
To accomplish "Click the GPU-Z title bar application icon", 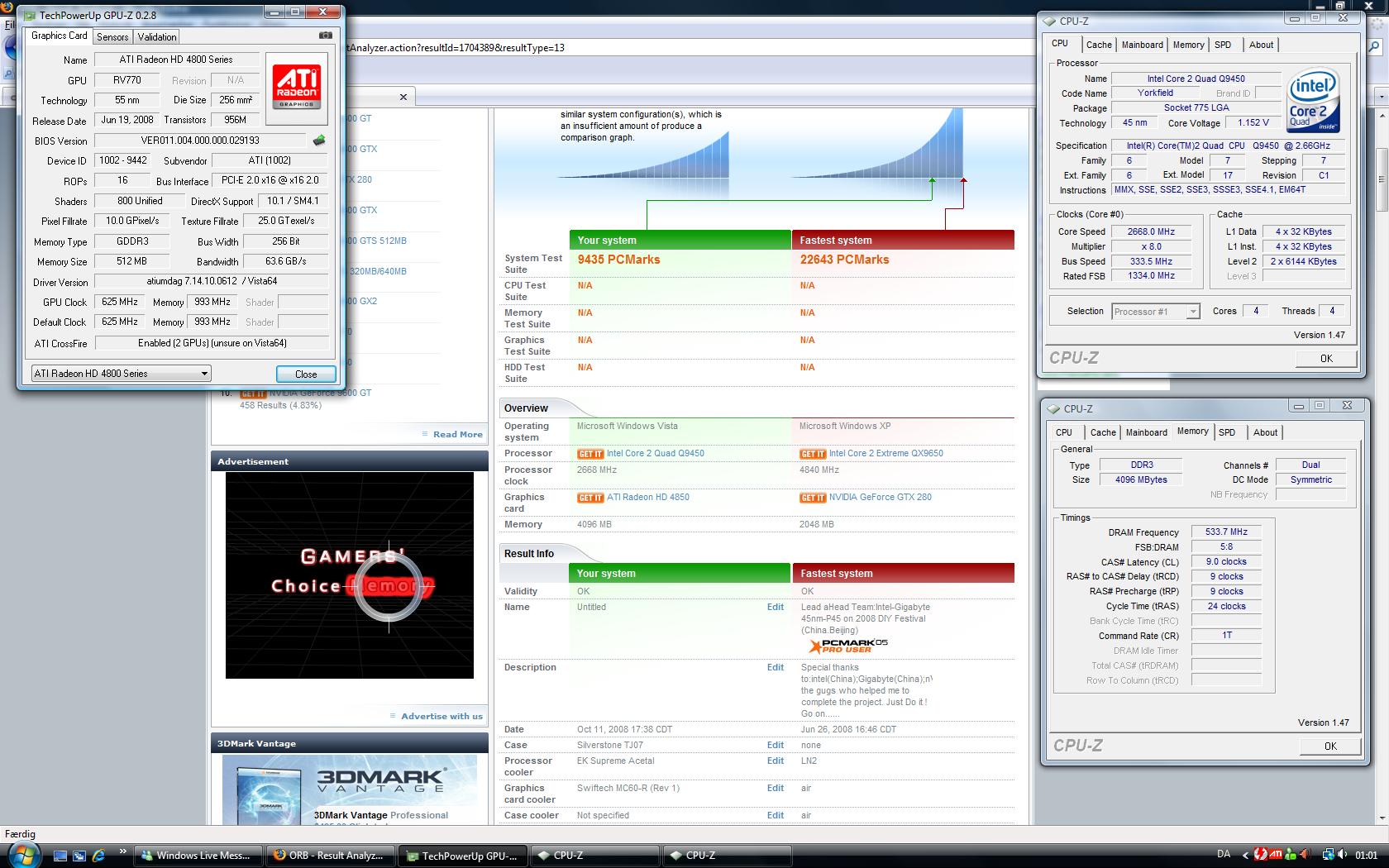I will click(x=29, y=14).
